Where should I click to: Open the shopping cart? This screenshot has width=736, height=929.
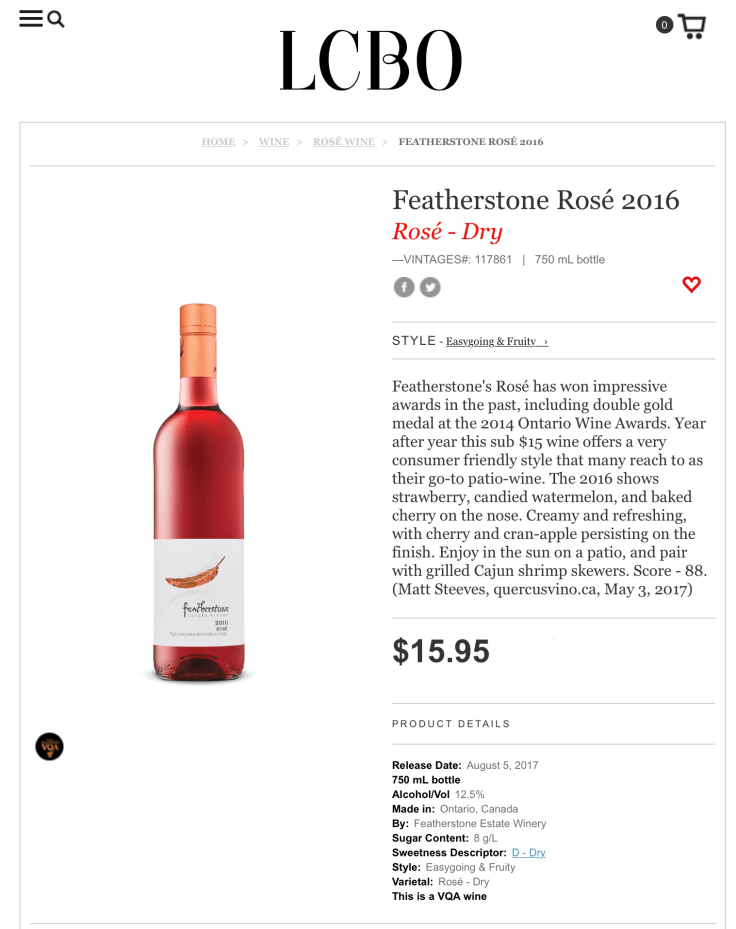[x=693, y=26]
